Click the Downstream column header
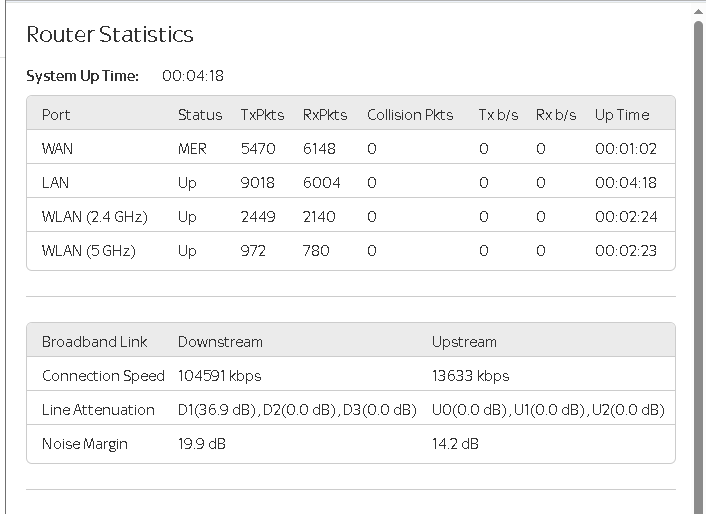The height and width of the screenshot is (514, 706). pos(220,342)
